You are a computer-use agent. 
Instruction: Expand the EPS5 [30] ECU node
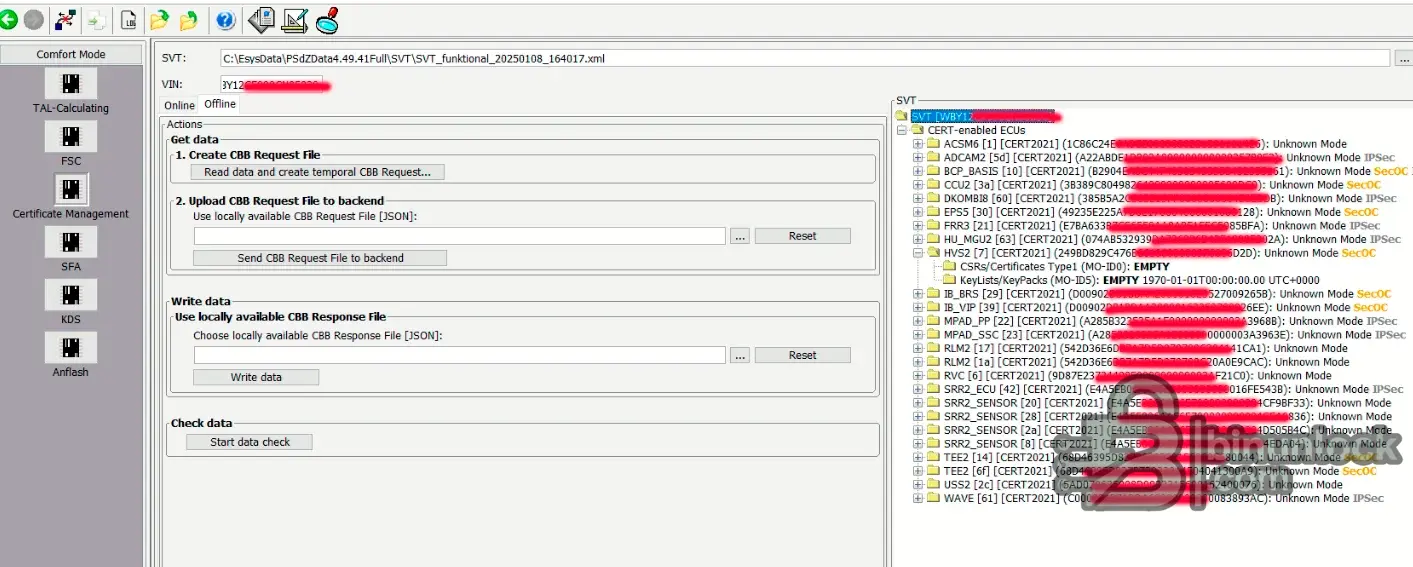pyautogui.click(x=918, y=212)
